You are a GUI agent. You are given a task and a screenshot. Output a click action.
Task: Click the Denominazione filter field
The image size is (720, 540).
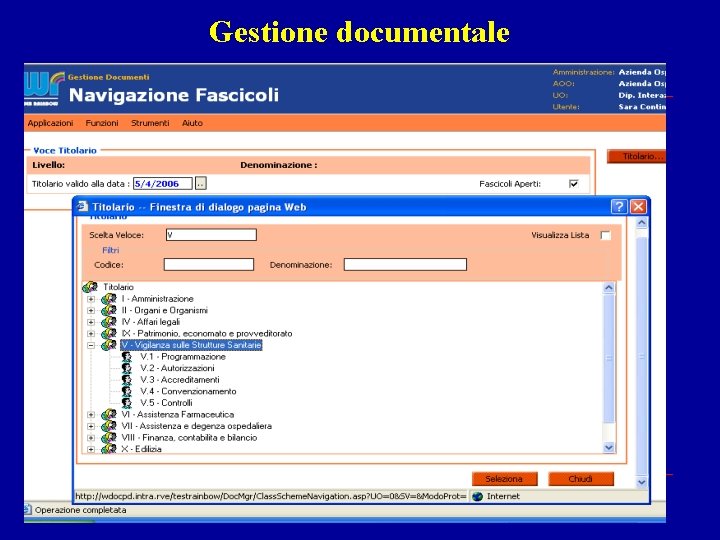(x=405, y=264)
